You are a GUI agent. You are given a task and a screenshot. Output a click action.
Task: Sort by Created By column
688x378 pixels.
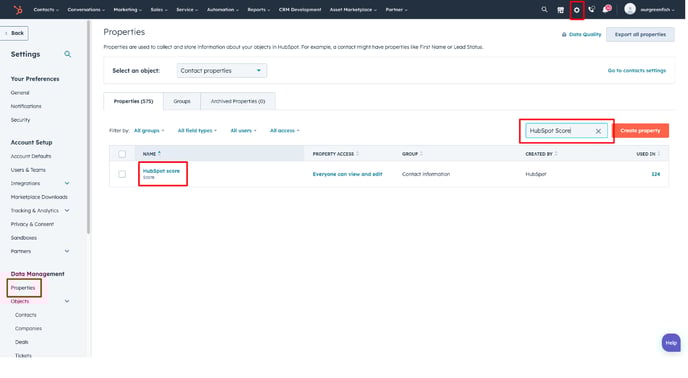(x=556, y=154)
